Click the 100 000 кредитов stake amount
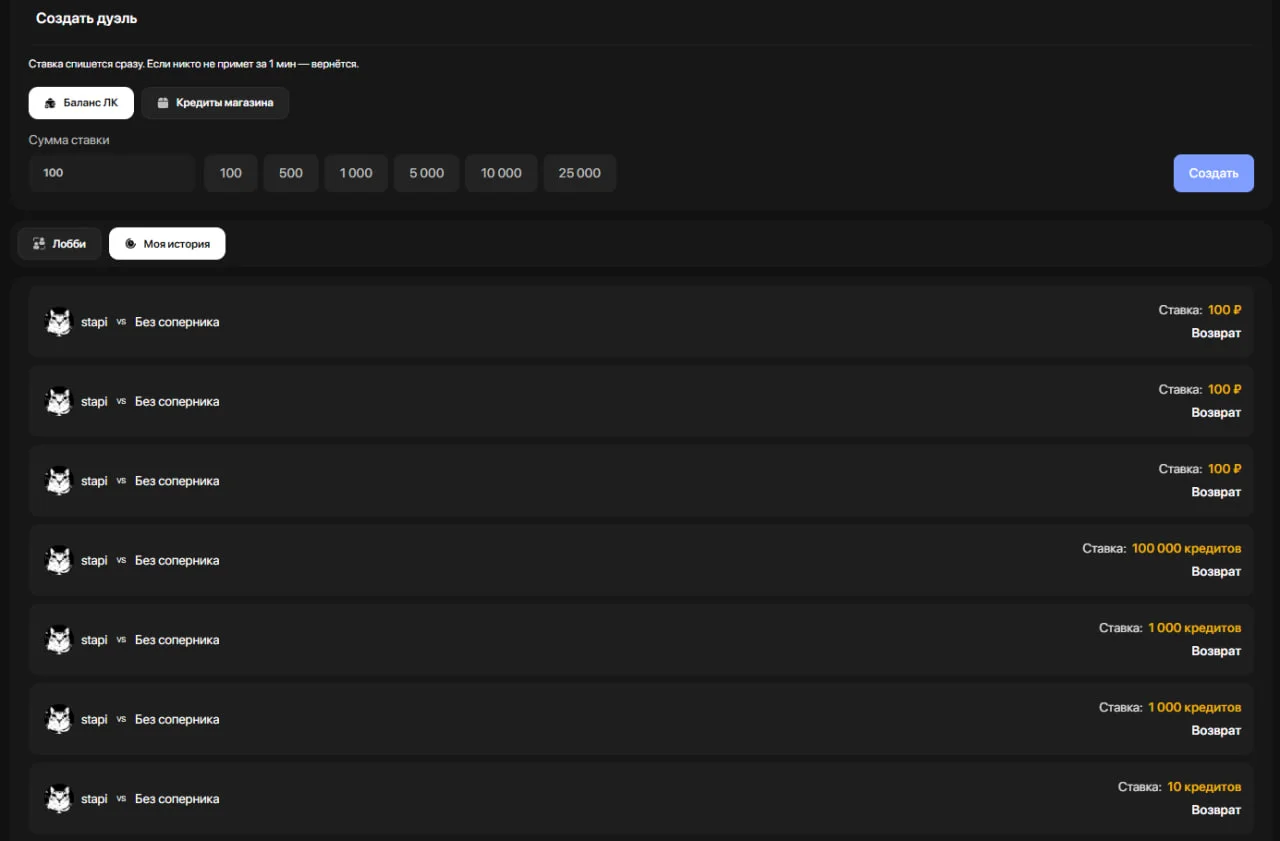1280x841 pixels. 1186,549
